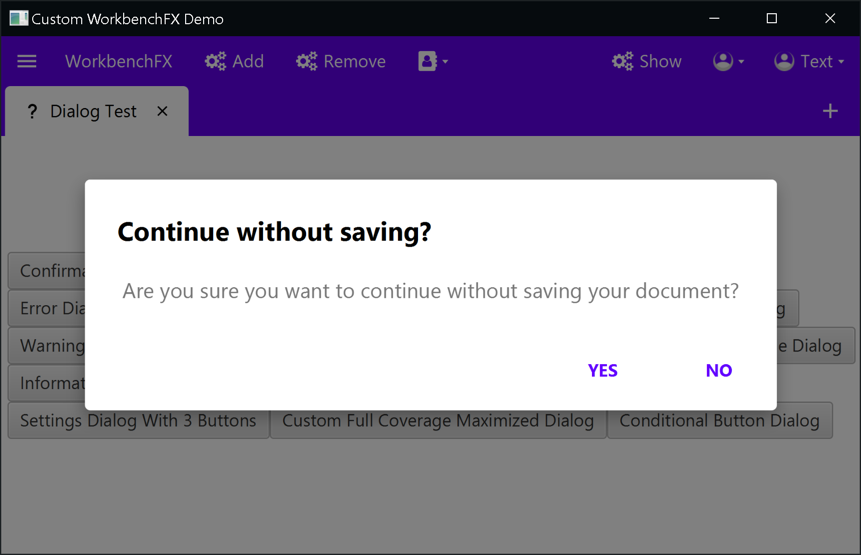Click the question mark tab icon
This screenshot has height=555, width=861.
tap(32, 112)
